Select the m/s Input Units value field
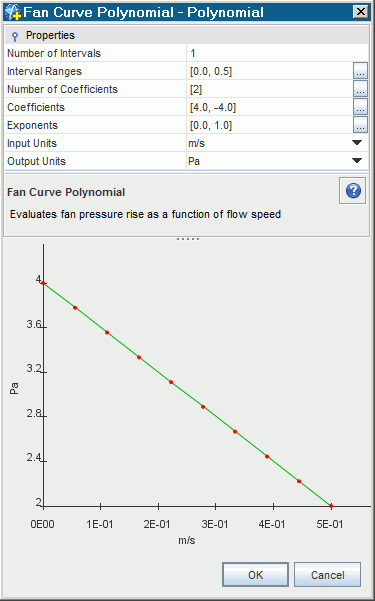 click(268, 143)
